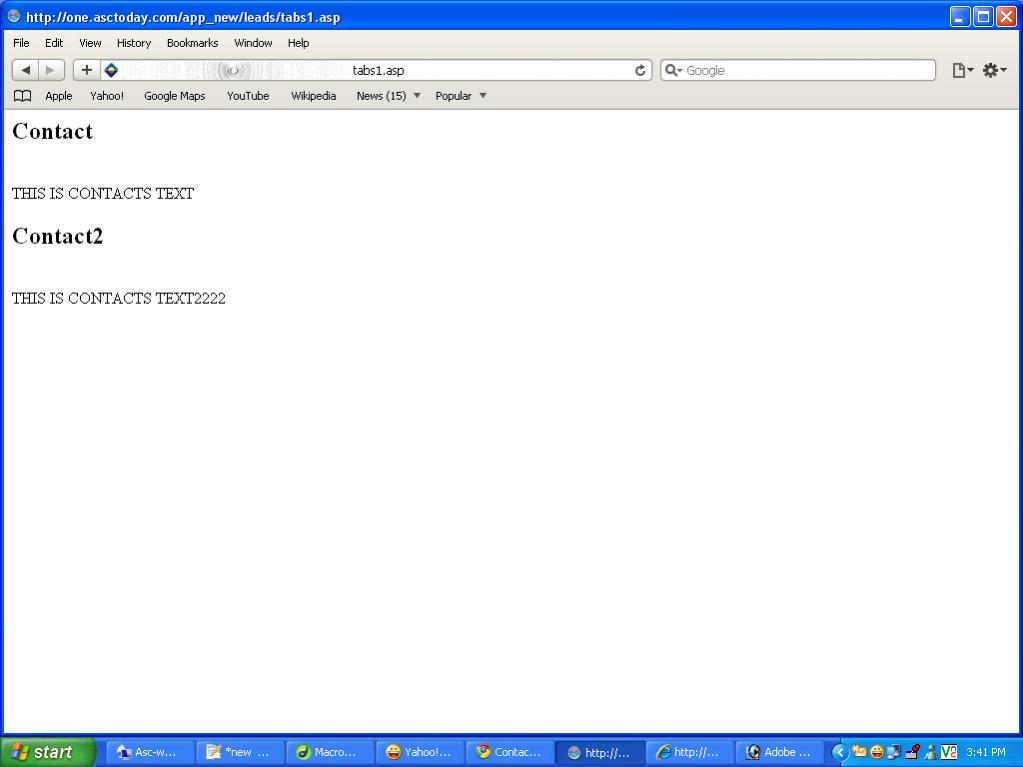
Task: Open the page menu icon
Action: pos(962,70)
